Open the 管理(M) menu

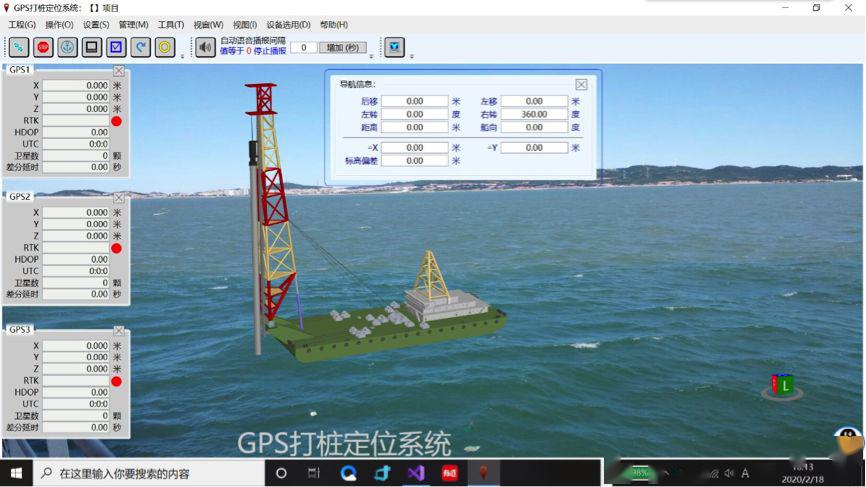(133, 25)
